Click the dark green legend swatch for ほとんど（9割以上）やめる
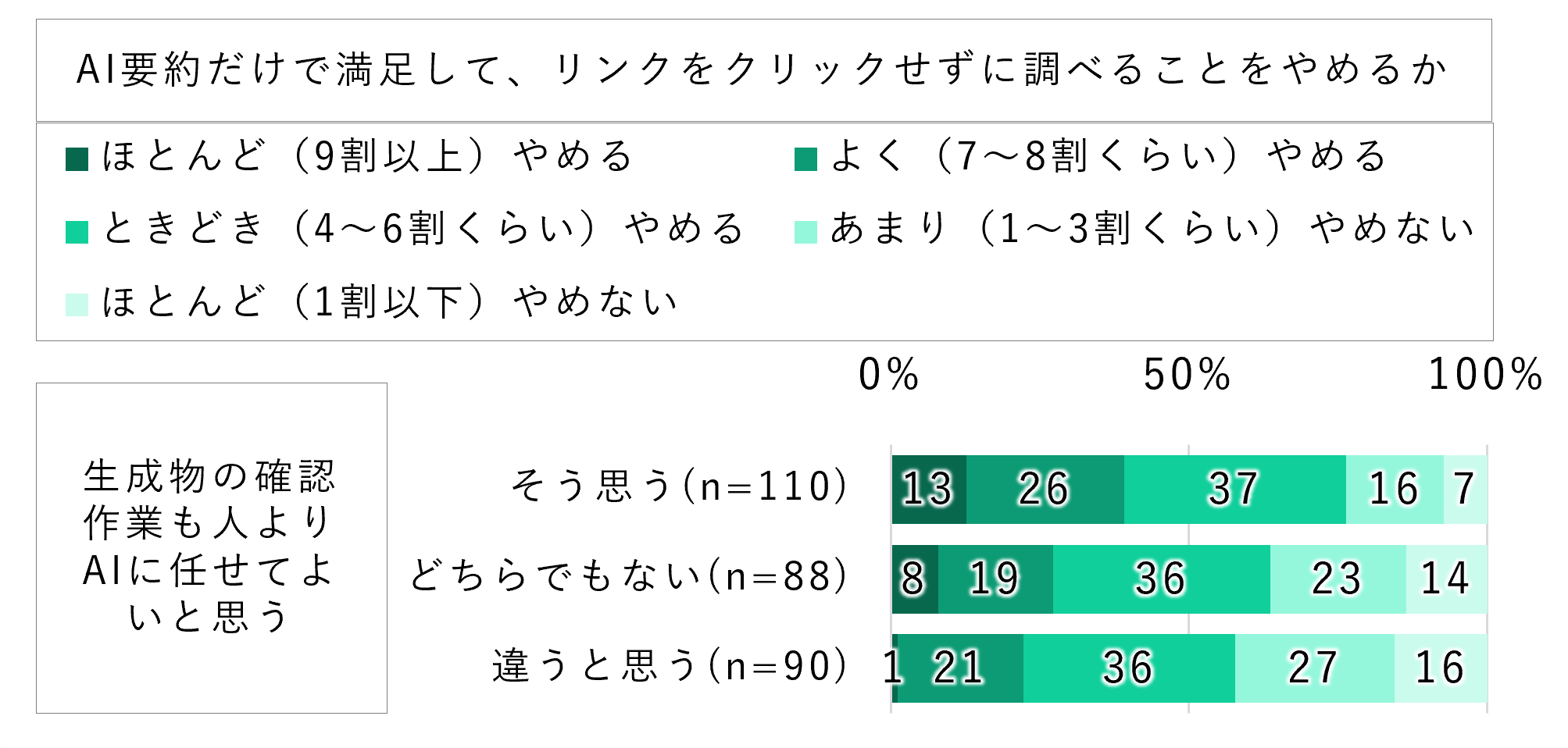The width and height of the screenshot is (1568, 748). 77,159
